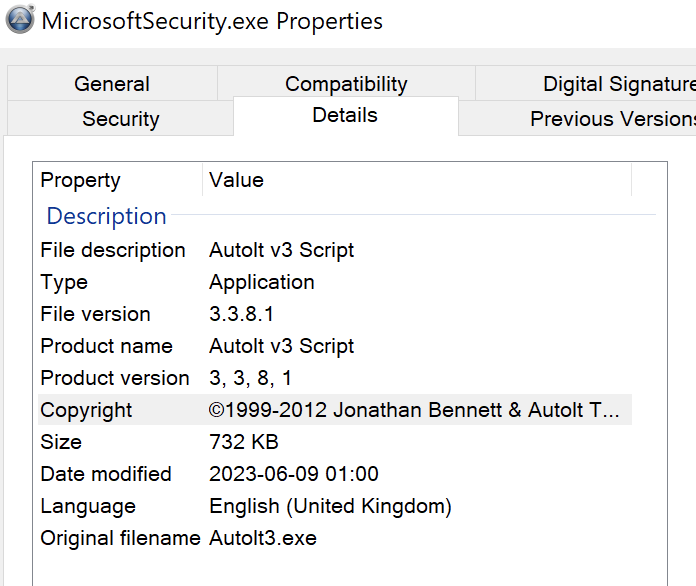Image resolution: width=696 pixels, height=586 pixels.
Task: Click the Product version value 3, 3, 8, 1
Action: (x=250, y=378)
